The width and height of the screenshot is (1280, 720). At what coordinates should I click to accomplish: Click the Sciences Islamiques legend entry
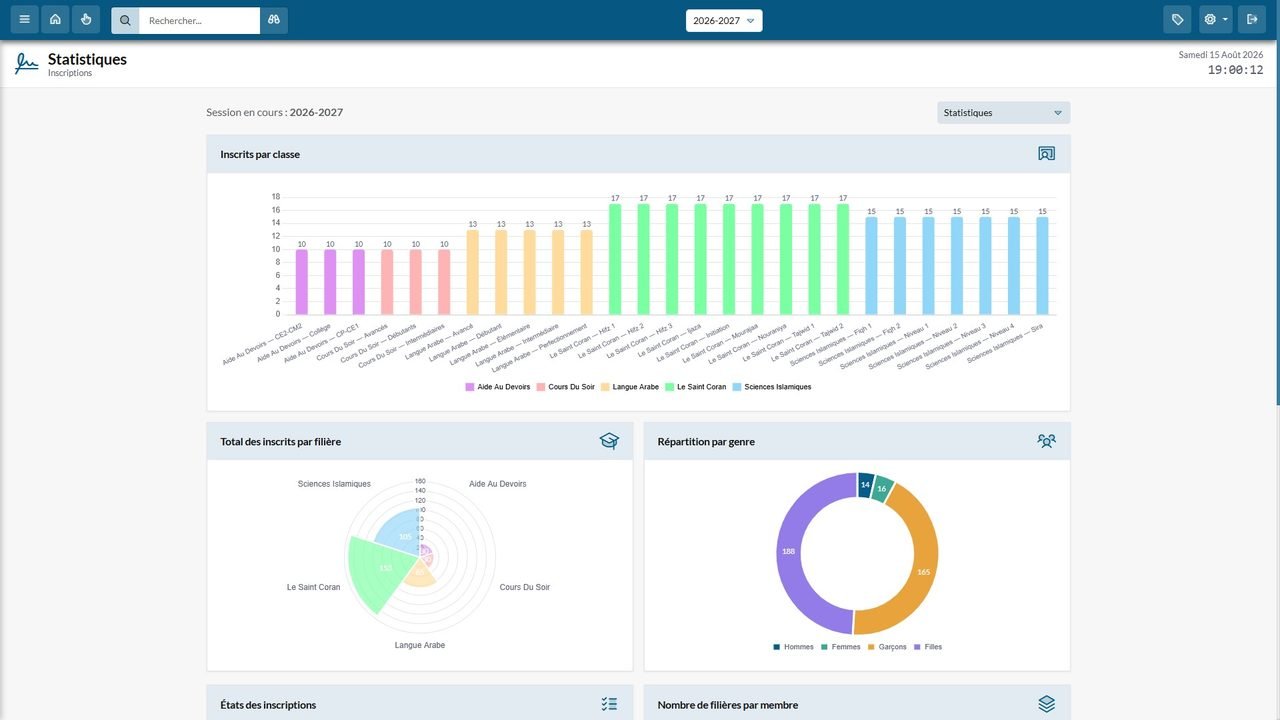click(x=771, y=387)
